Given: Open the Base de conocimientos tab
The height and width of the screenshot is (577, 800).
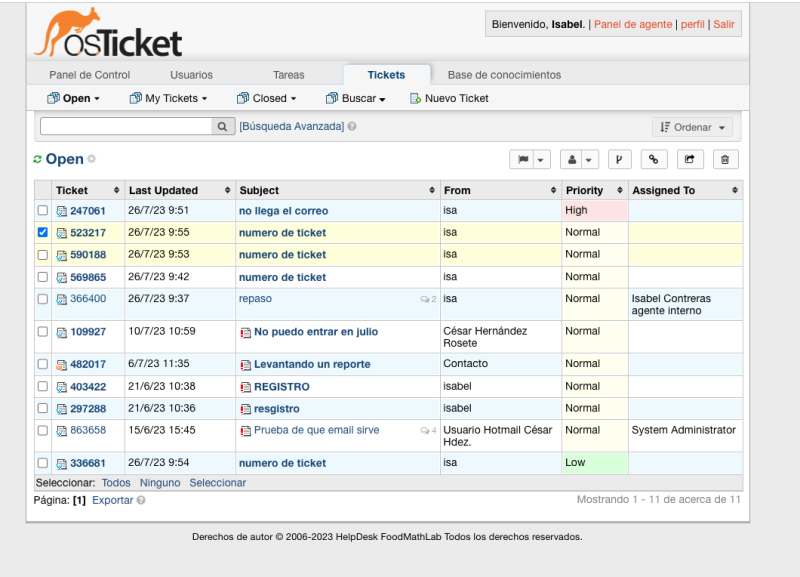Looking at the screenshot, I should point(504,75).
